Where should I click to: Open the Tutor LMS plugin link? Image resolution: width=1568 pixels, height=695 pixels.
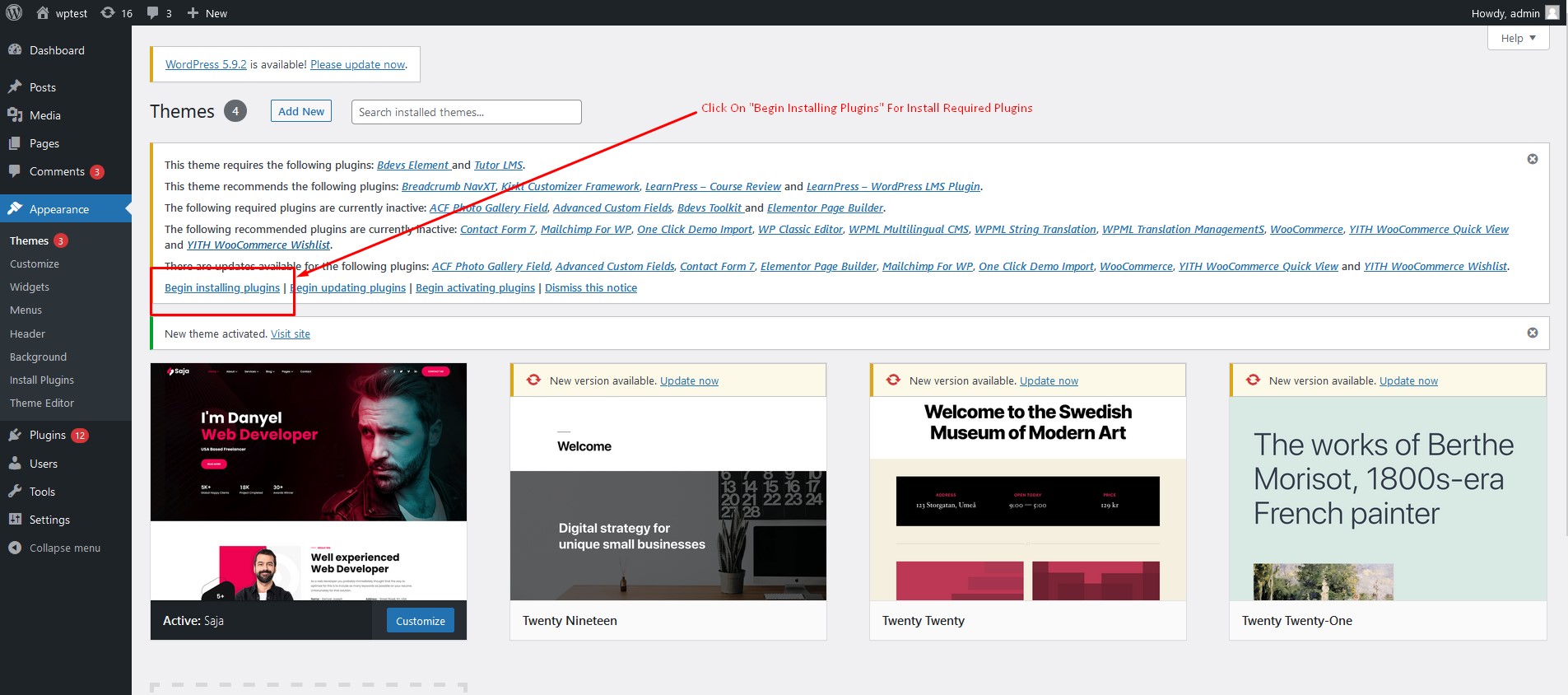tap(498, 165)
